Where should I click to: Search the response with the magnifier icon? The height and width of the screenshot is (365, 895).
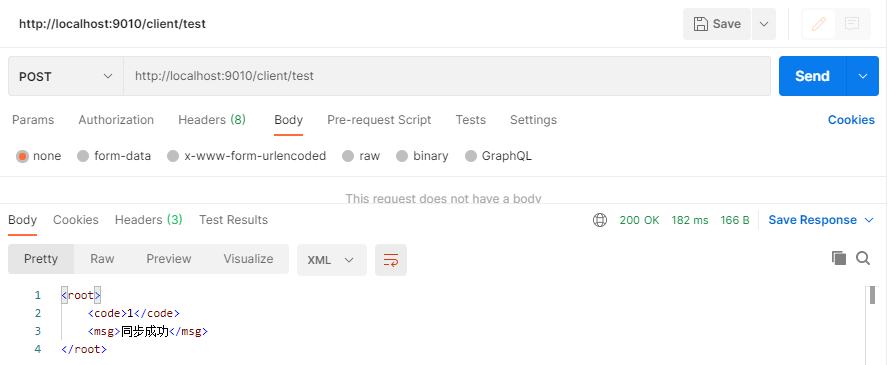click(863, 258)
